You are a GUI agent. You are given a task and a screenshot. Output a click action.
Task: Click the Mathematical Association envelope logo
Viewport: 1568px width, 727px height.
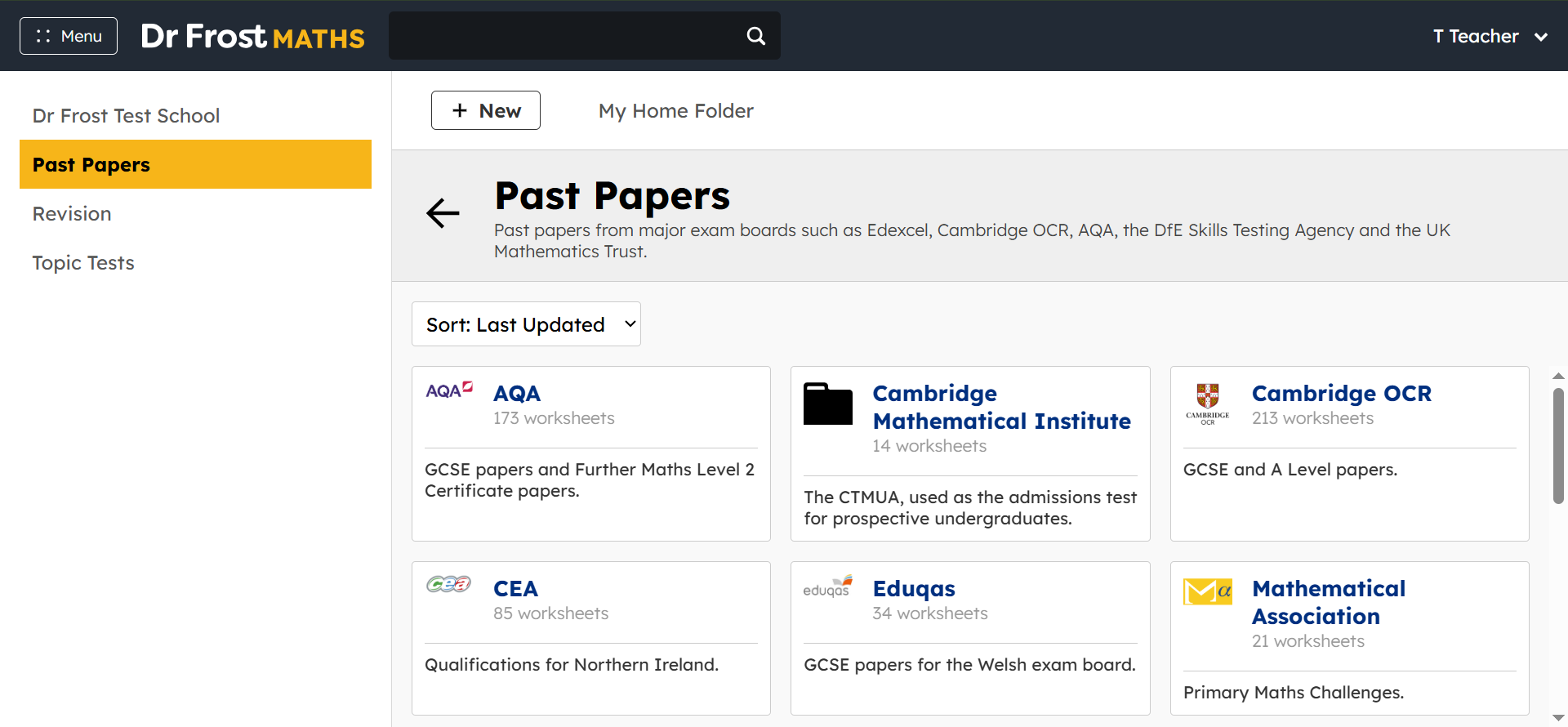point(1208,591)
